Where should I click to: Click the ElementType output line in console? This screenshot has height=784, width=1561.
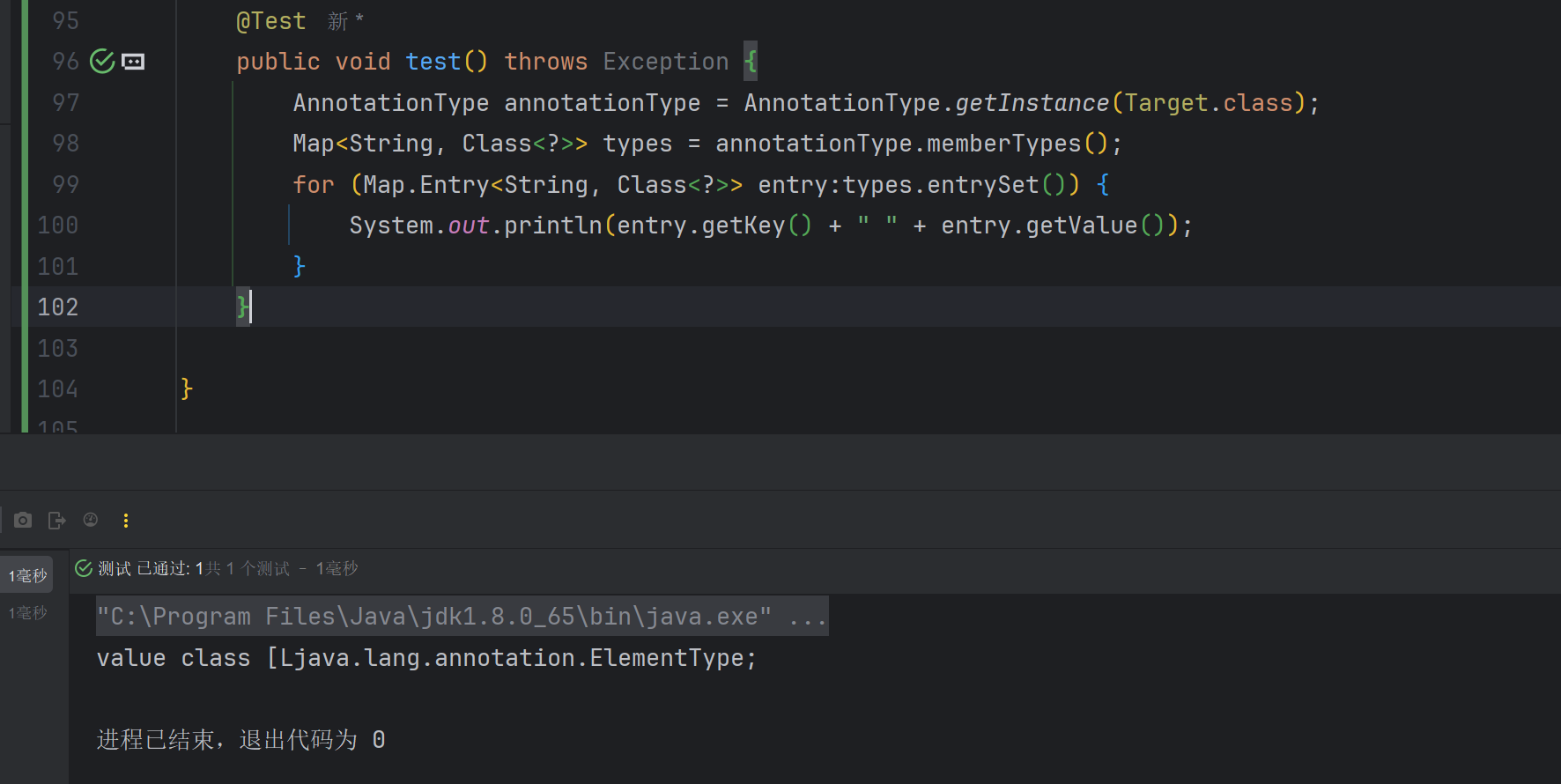(426, 658)
